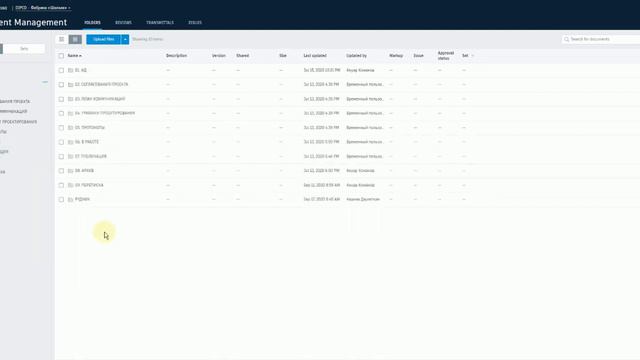Click Updated by cell of 09 ПЕРЕПИСКА
The width and height of the screenshot is (640, 360).
click(360, 185)
